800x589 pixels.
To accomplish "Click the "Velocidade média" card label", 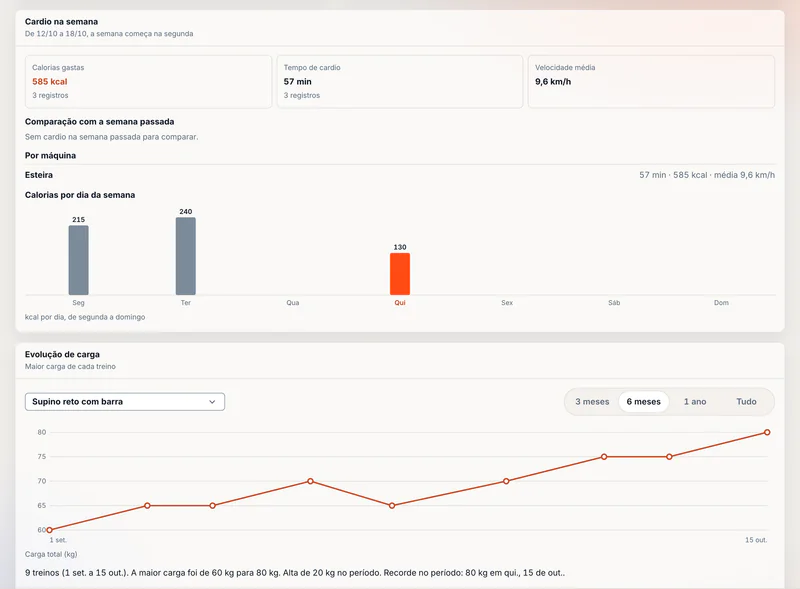I will coord(565,67).
